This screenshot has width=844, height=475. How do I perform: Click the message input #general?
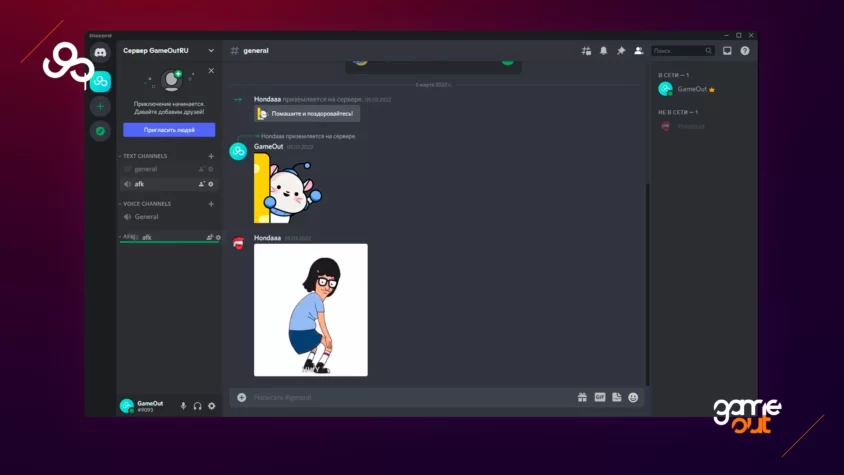[x=411, y=397]
